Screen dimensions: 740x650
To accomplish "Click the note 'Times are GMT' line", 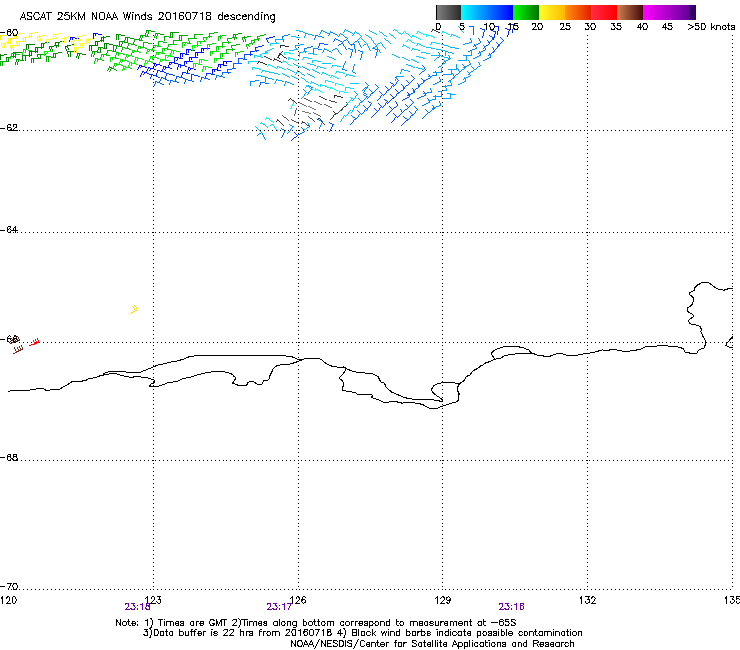I will click(316, 623).
